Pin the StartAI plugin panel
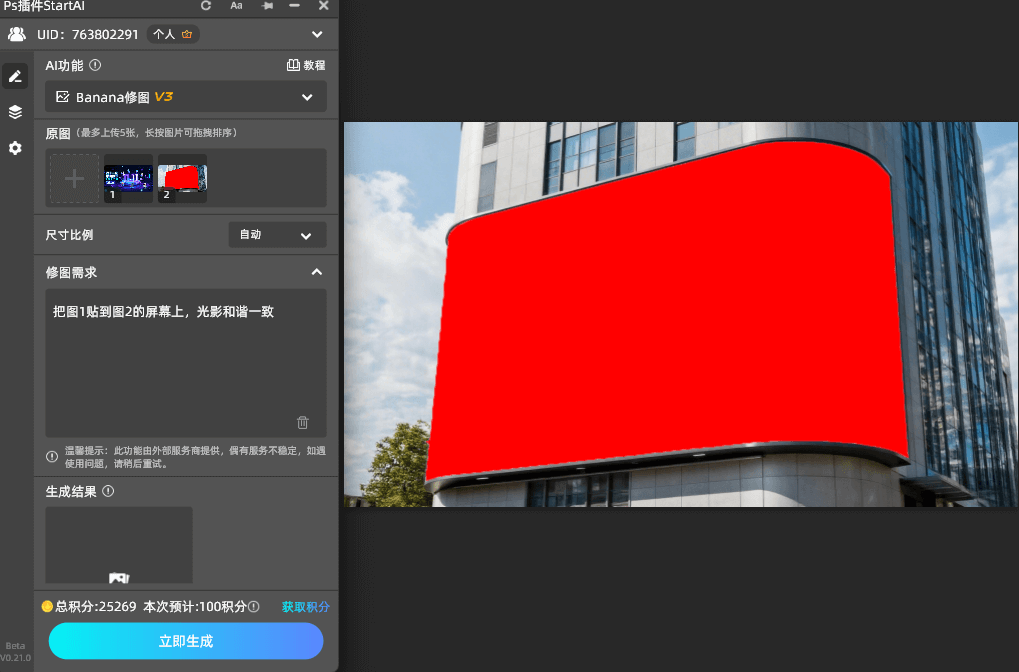 tap(266, 6)
